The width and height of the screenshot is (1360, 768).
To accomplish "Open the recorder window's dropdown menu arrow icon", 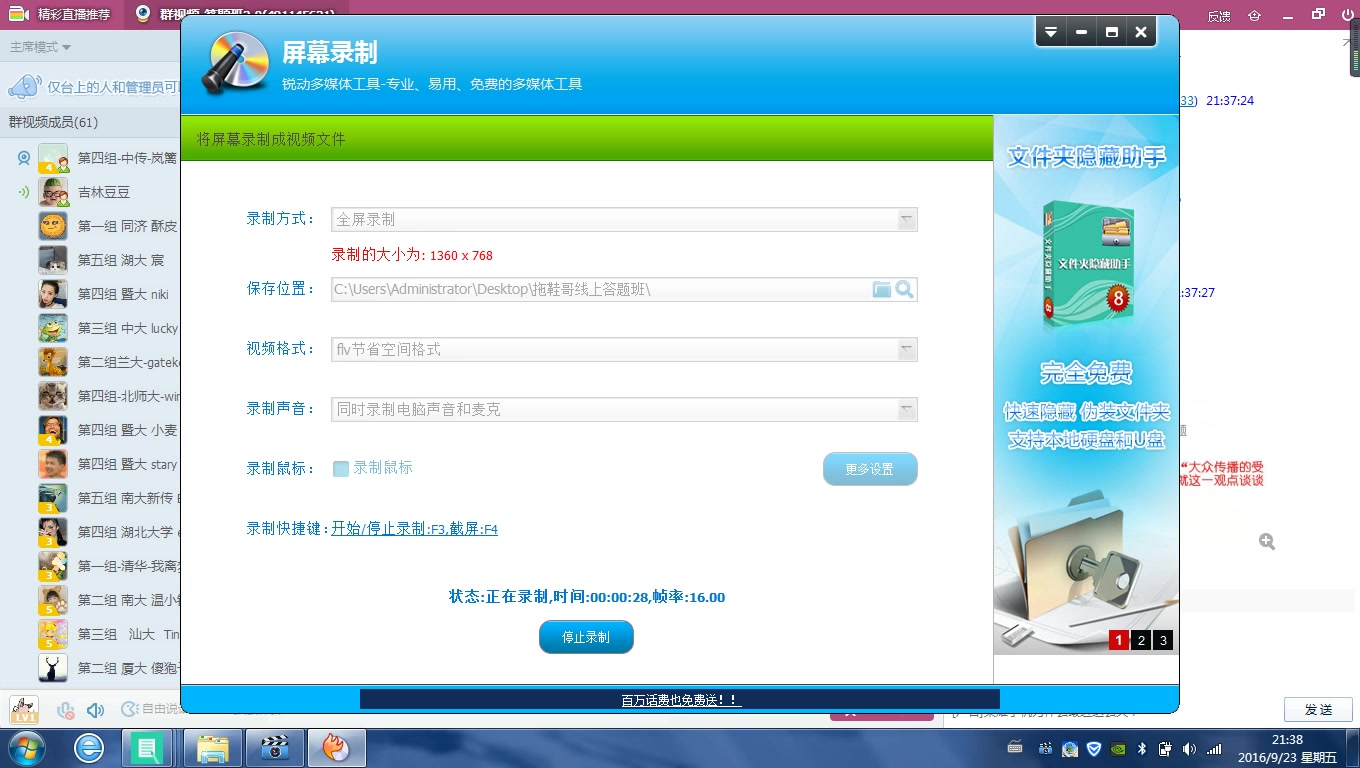I will pyautogui.click(x=1051, y=32).
